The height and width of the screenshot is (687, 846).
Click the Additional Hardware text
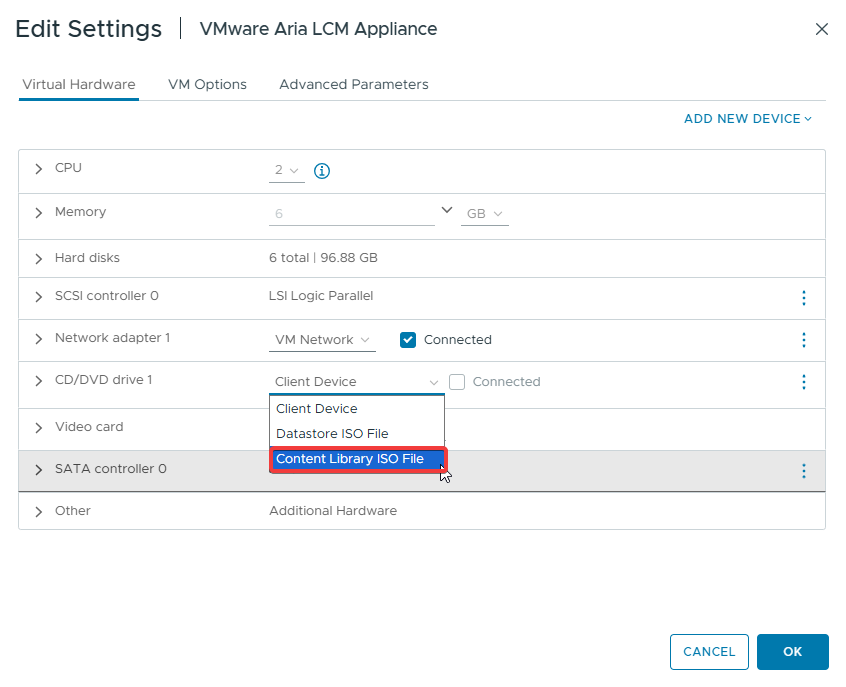(x=333, y=511)
